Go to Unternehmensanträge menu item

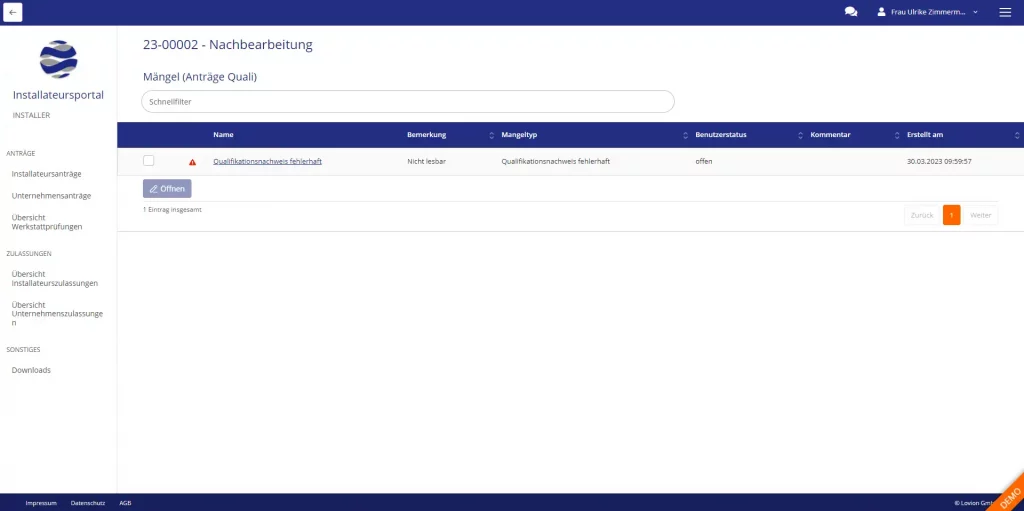[x=51, y=195]
